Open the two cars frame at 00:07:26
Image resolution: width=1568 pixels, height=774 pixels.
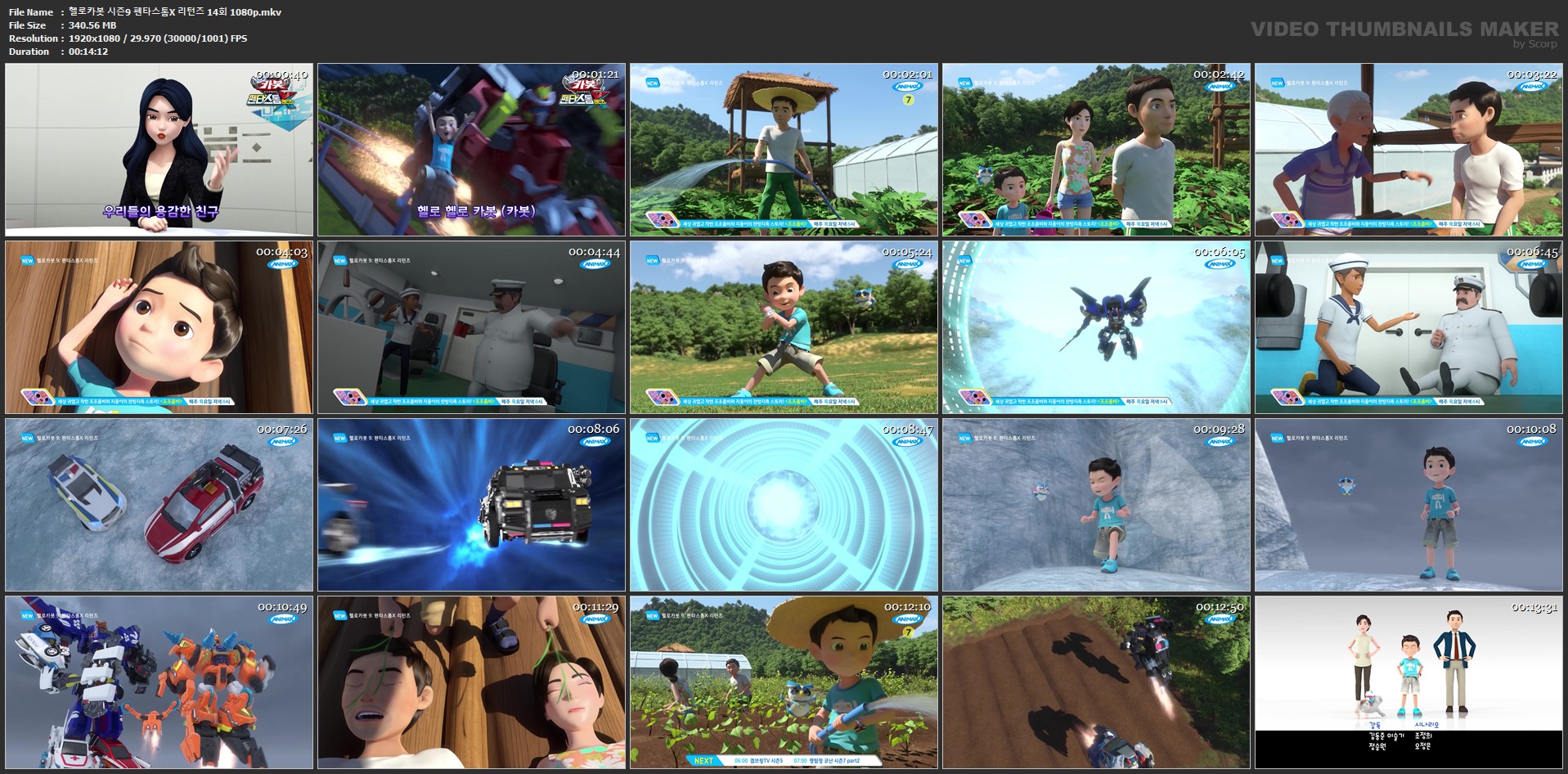159,505
